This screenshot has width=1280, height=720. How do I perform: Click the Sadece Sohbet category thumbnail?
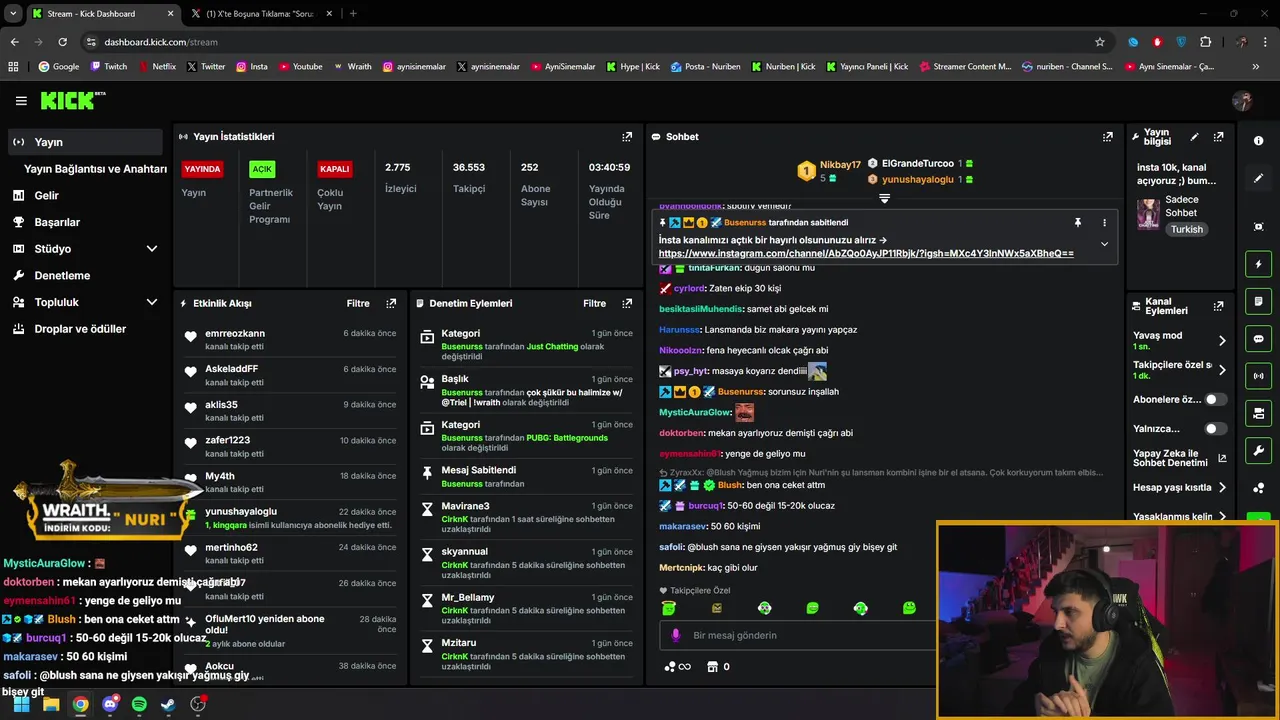click(1148, 214)
